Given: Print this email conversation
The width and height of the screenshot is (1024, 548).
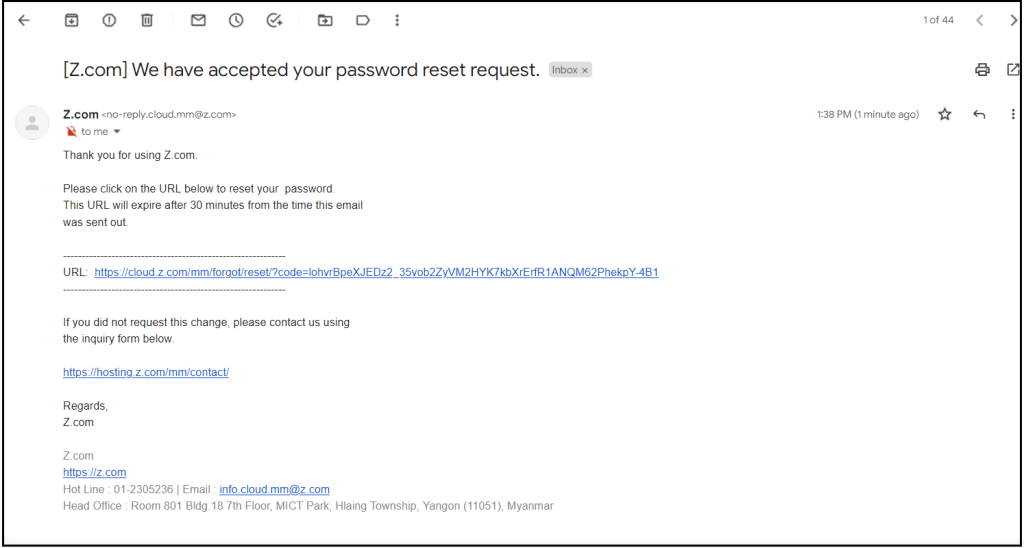Looking at the screenshot, I should tap(982, 69).
